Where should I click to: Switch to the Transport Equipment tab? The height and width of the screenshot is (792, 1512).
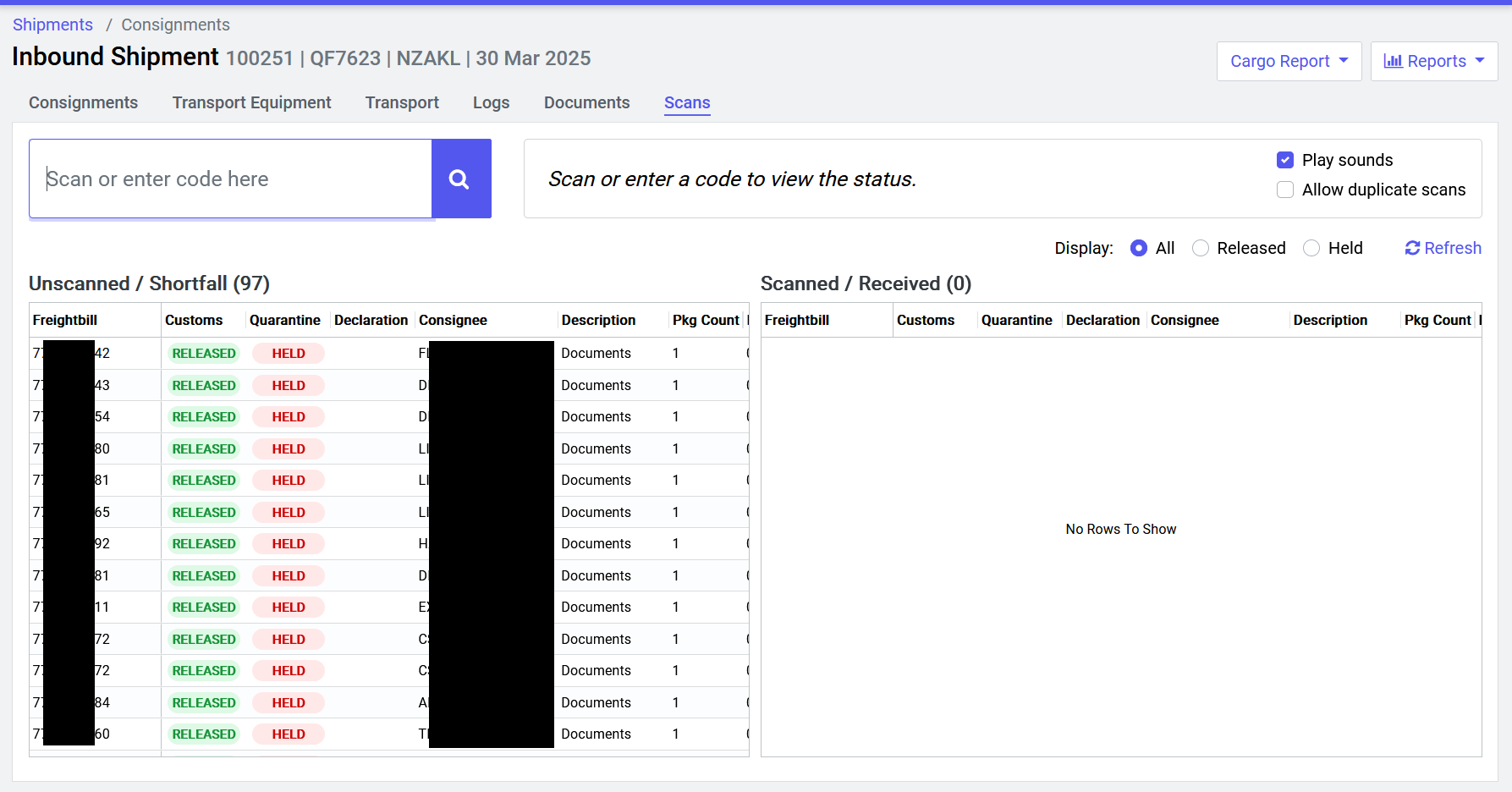tap(251, 102)
